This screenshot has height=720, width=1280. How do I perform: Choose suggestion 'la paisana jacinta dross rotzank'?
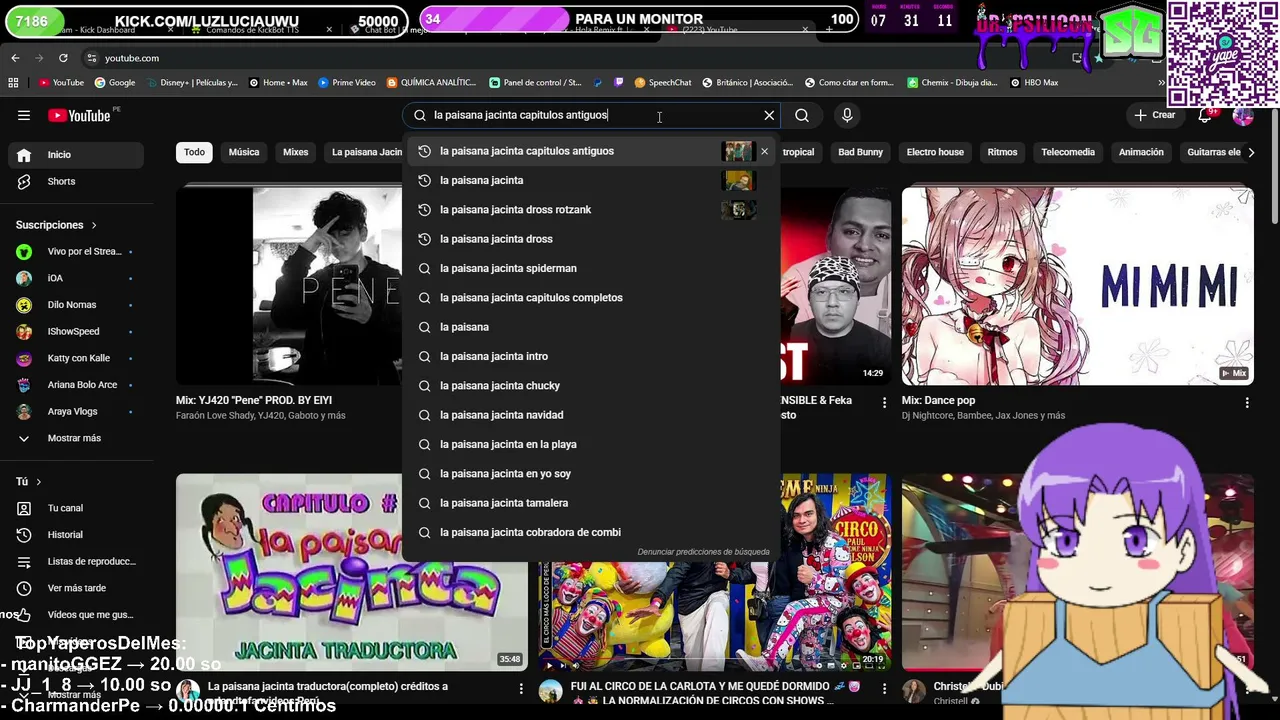click(591, 210)
